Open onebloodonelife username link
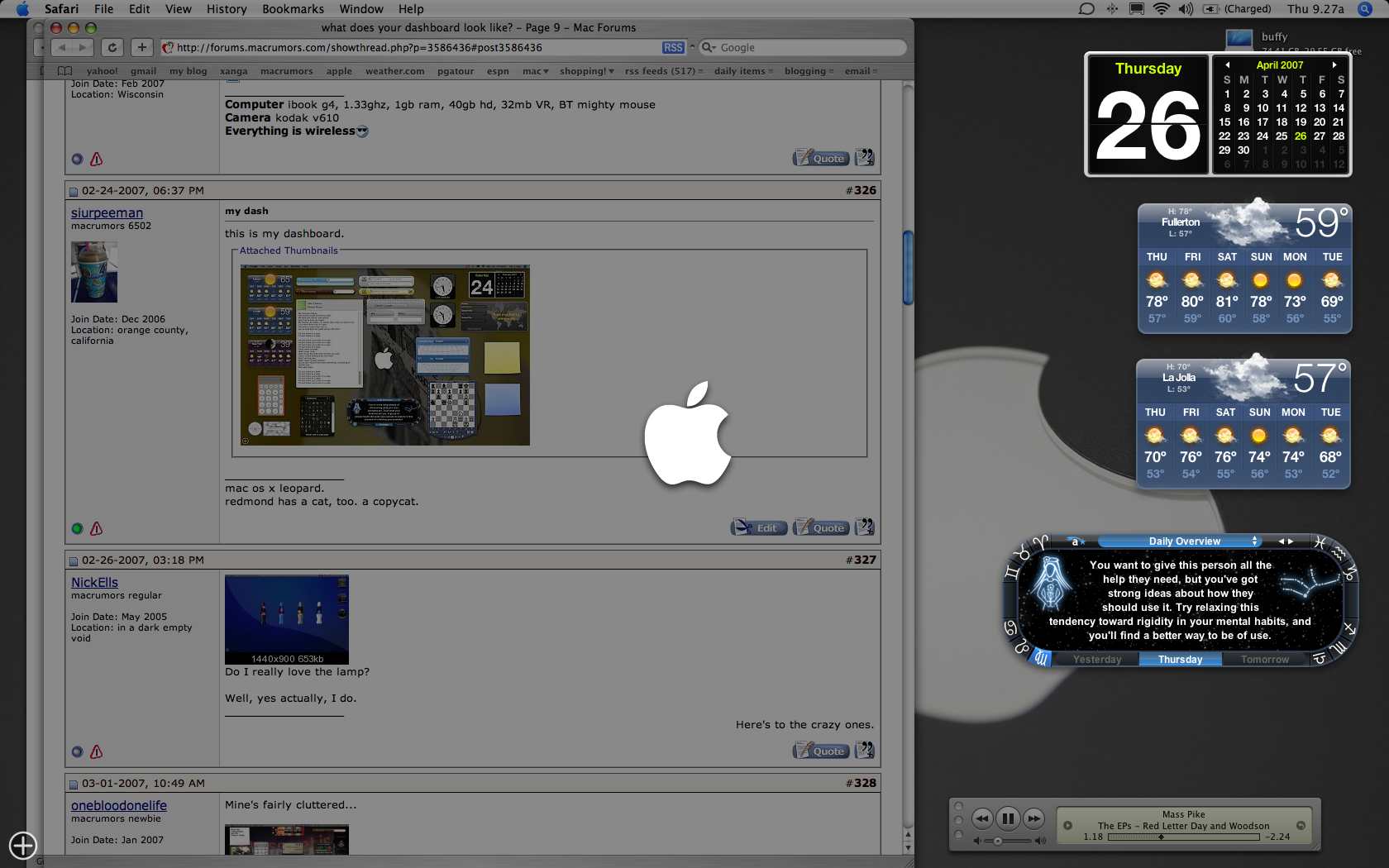Viewport: 1389px width, 868px height. [x=119, y=806]
